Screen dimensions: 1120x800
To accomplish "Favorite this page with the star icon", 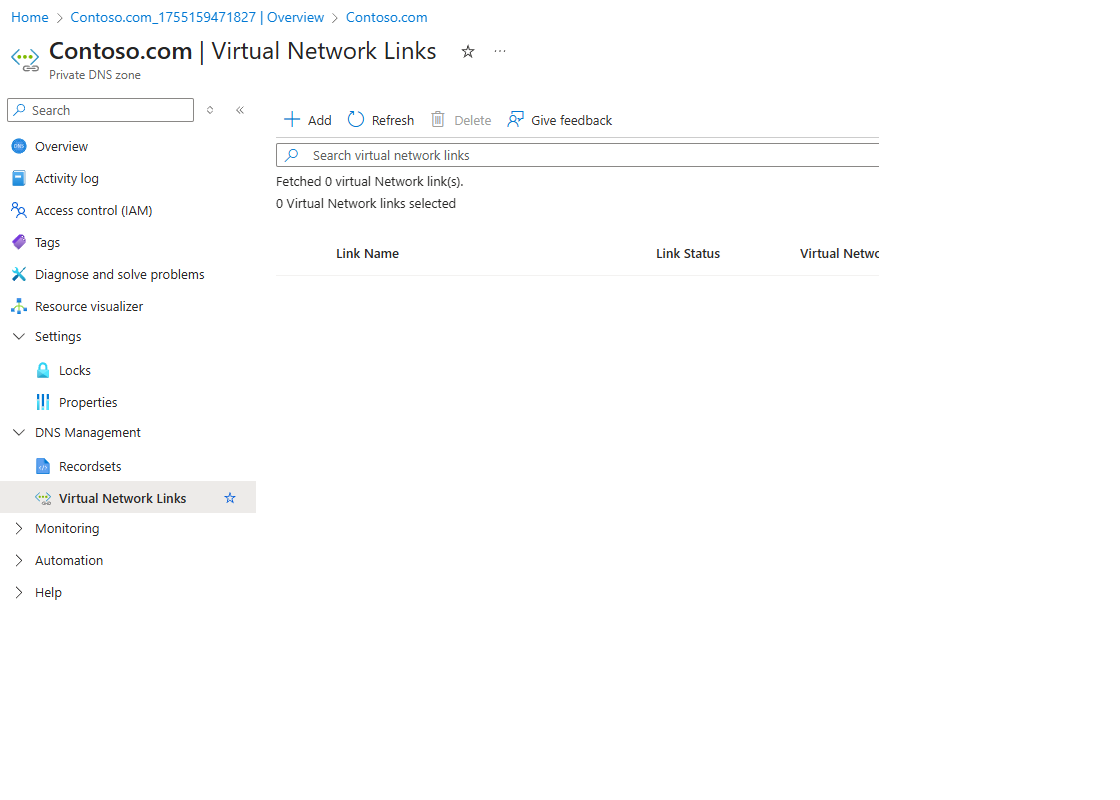I will tap(468, 51).
